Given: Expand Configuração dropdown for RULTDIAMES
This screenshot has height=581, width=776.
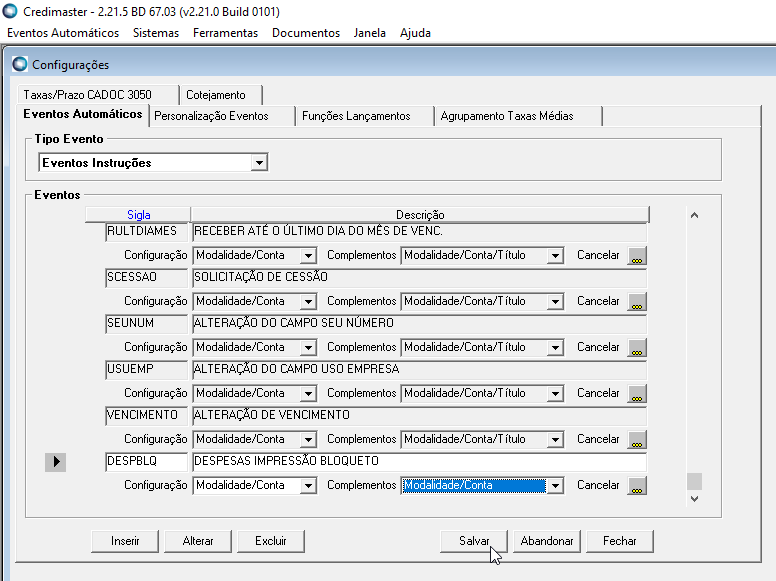Looking at the screenshot, I should click(x=308, y=255).
